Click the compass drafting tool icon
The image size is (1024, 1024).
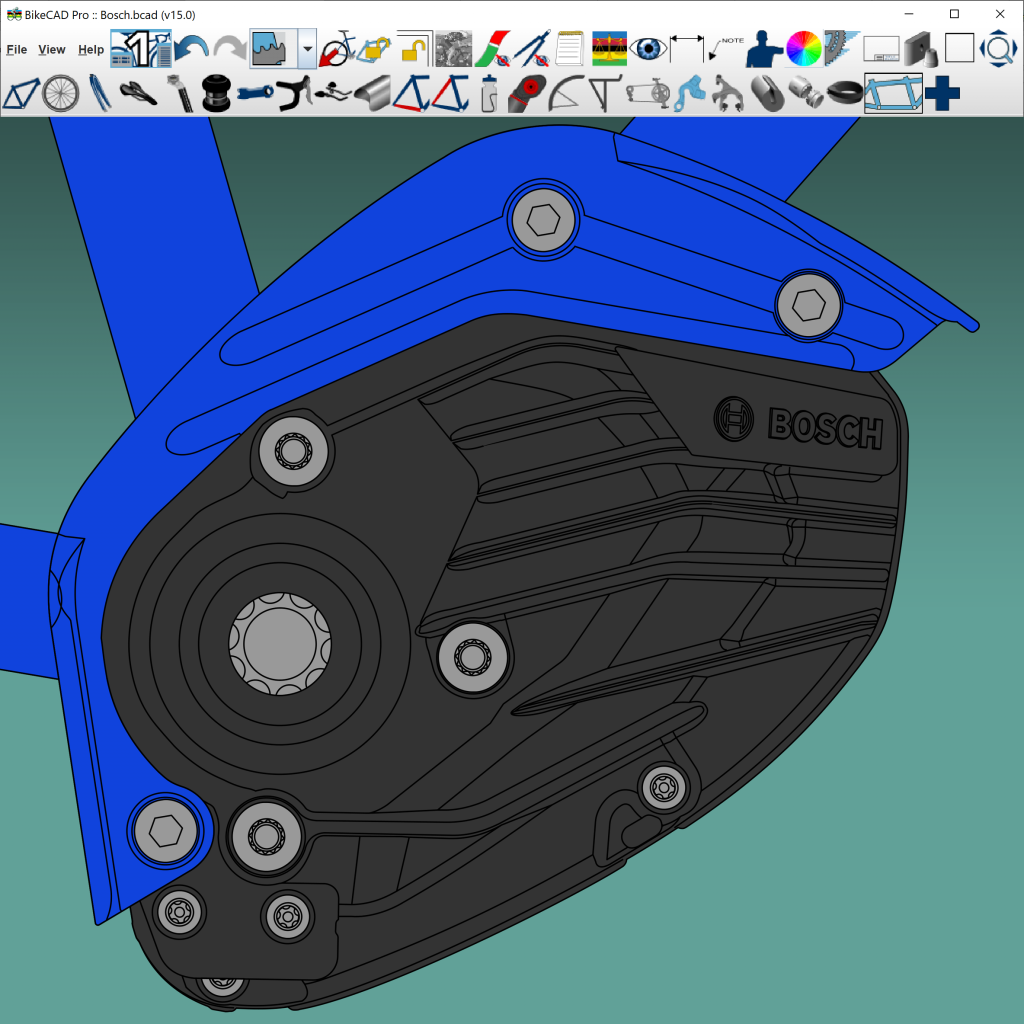click(x=531, y=49)
